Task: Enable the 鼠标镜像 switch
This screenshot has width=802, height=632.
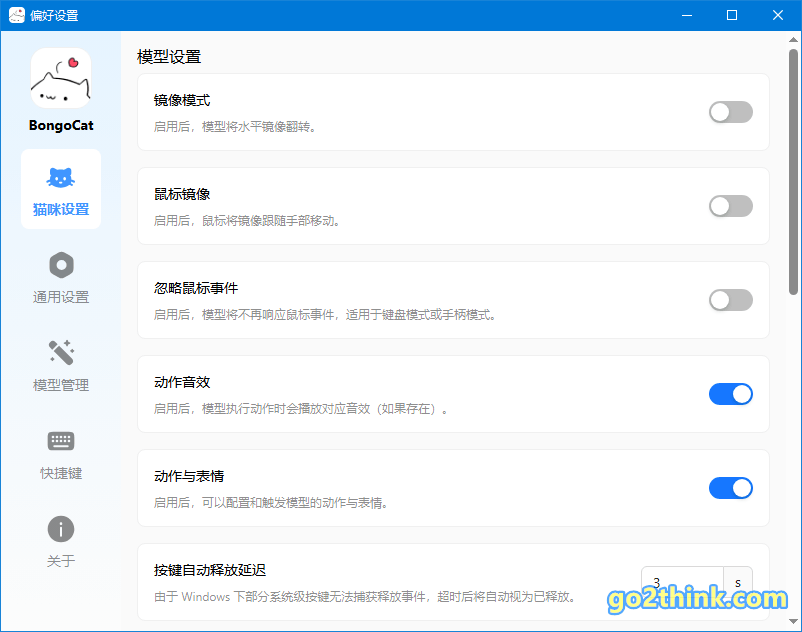Action: coord(730,206)
